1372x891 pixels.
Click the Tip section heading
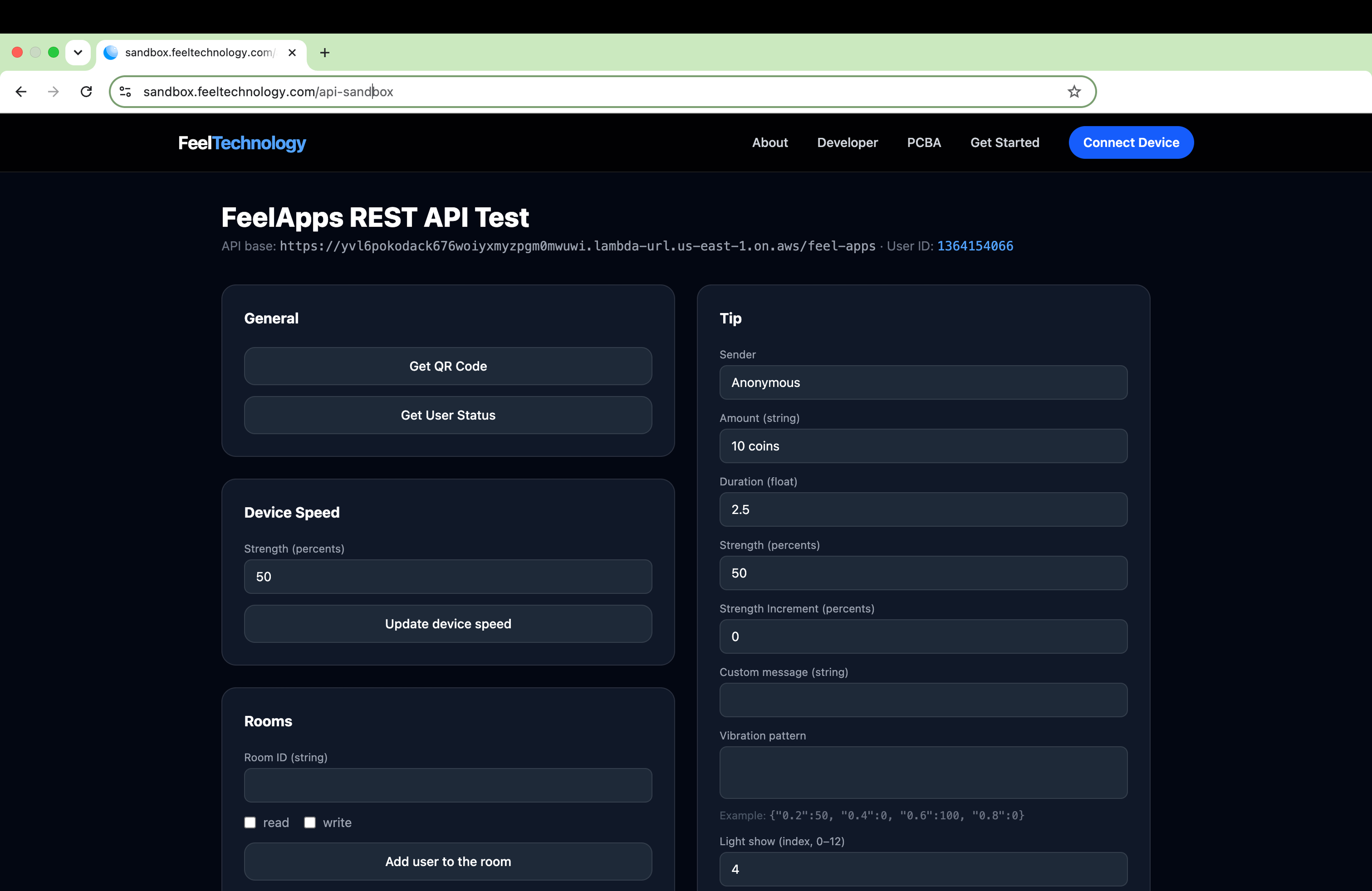click(x=730, y=319)
